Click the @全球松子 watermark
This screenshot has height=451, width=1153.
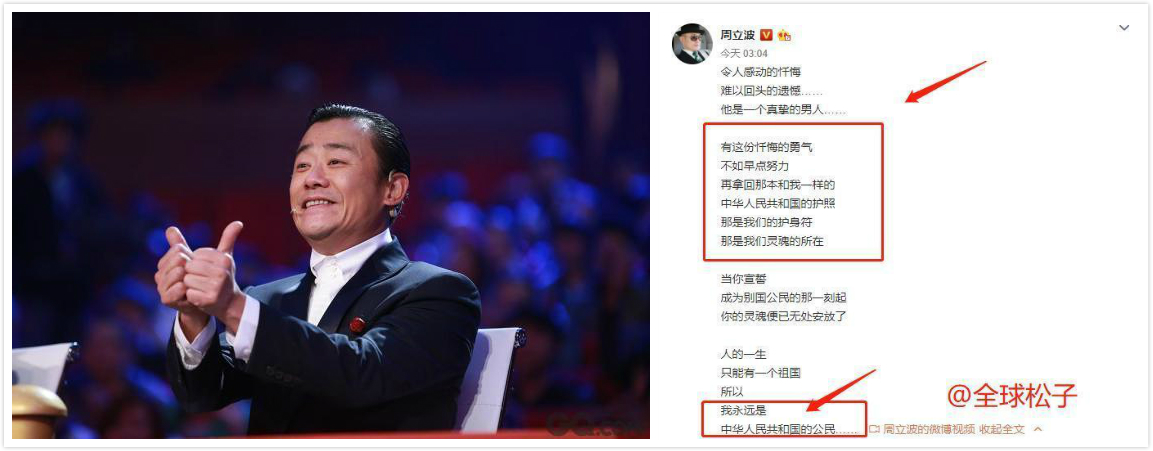point(1011,396)
